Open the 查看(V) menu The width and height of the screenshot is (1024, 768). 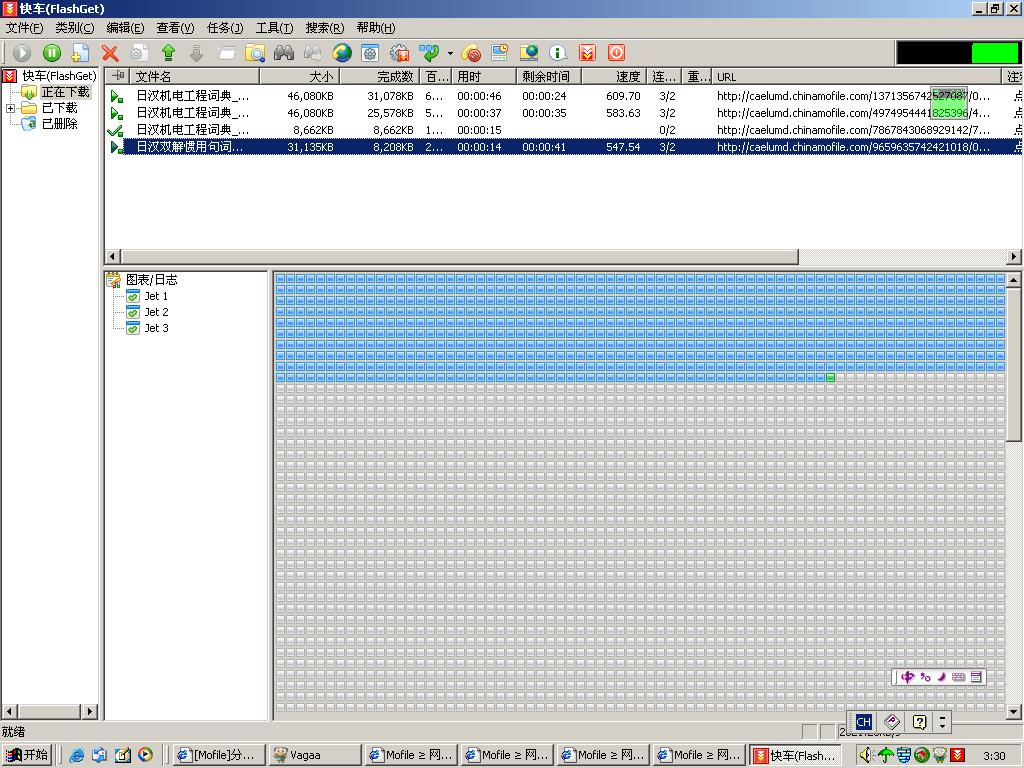[x=175, y=28]
